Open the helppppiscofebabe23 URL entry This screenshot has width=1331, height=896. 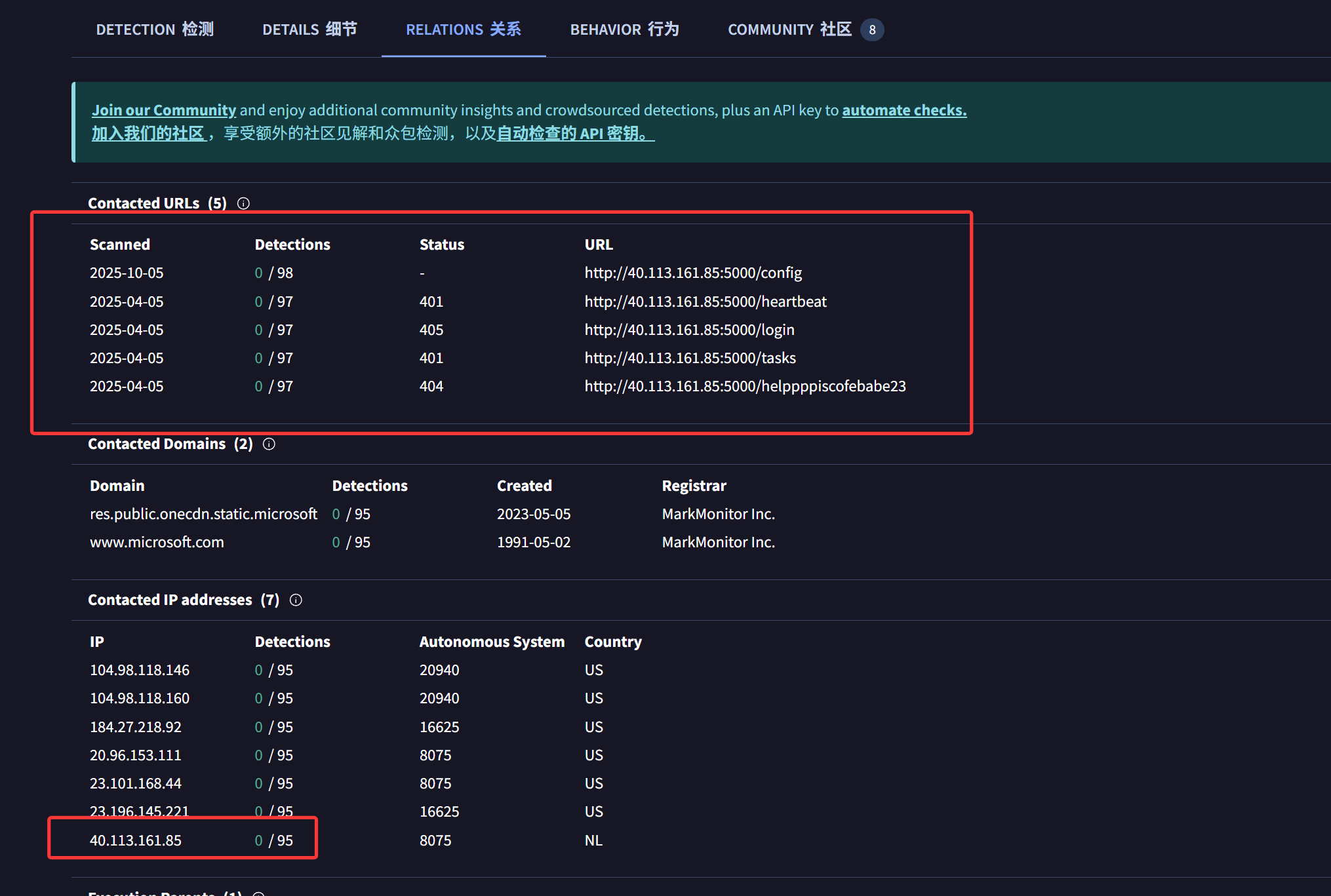(745, 386)
